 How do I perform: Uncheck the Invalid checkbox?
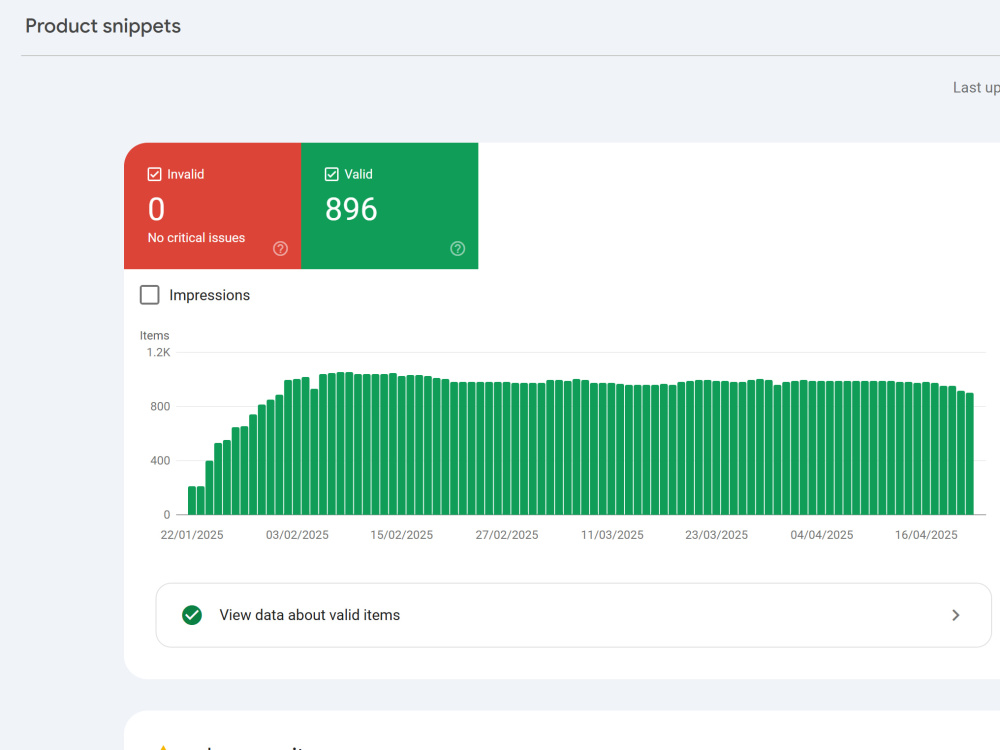tap(154, 174)
